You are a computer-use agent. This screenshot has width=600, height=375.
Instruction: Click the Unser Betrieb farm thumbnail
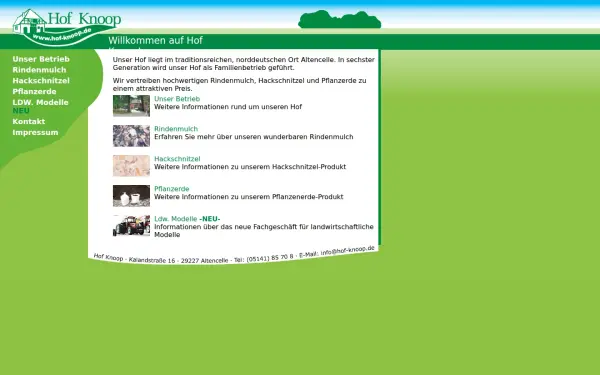point(131,106)
